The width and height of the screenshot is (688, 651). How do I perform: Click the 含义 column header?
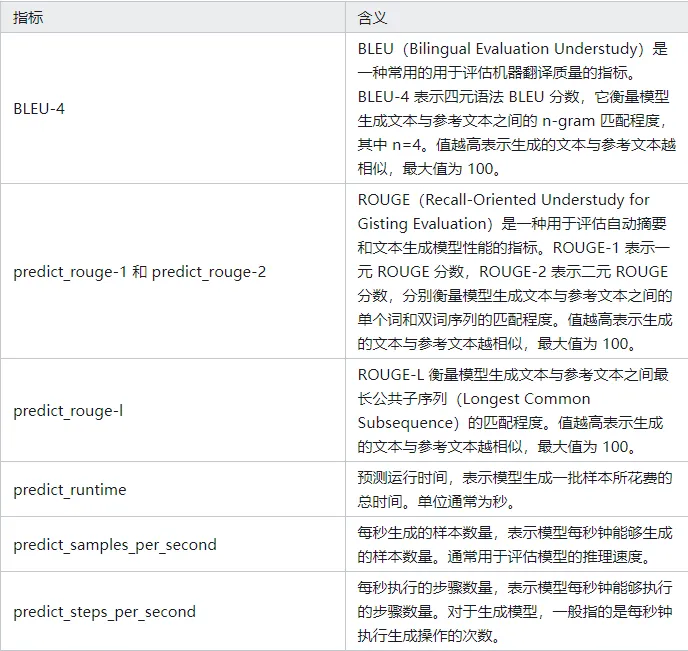click(516, 18)
